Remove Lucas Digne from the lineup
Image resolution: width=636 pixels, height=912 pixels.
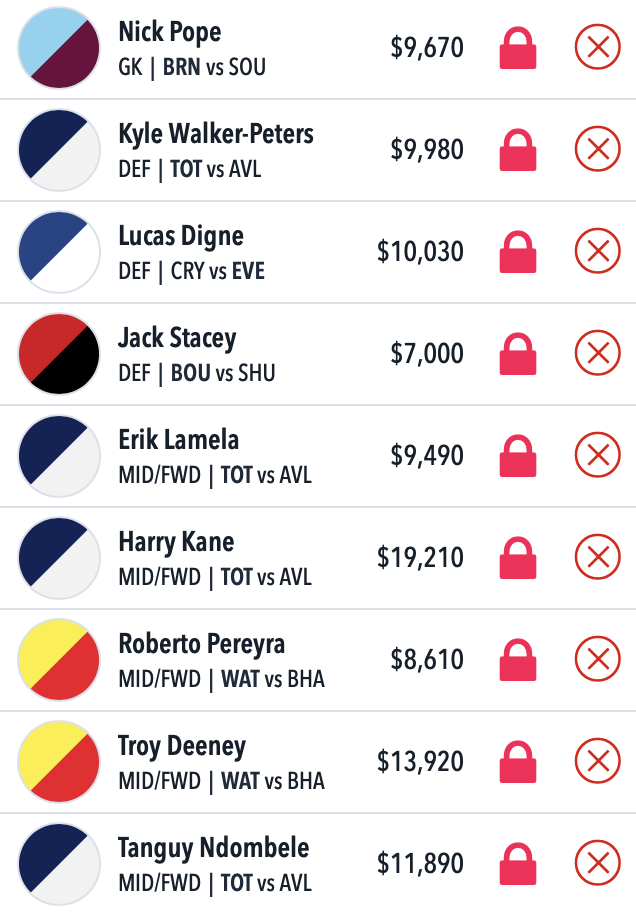[598, 251]
